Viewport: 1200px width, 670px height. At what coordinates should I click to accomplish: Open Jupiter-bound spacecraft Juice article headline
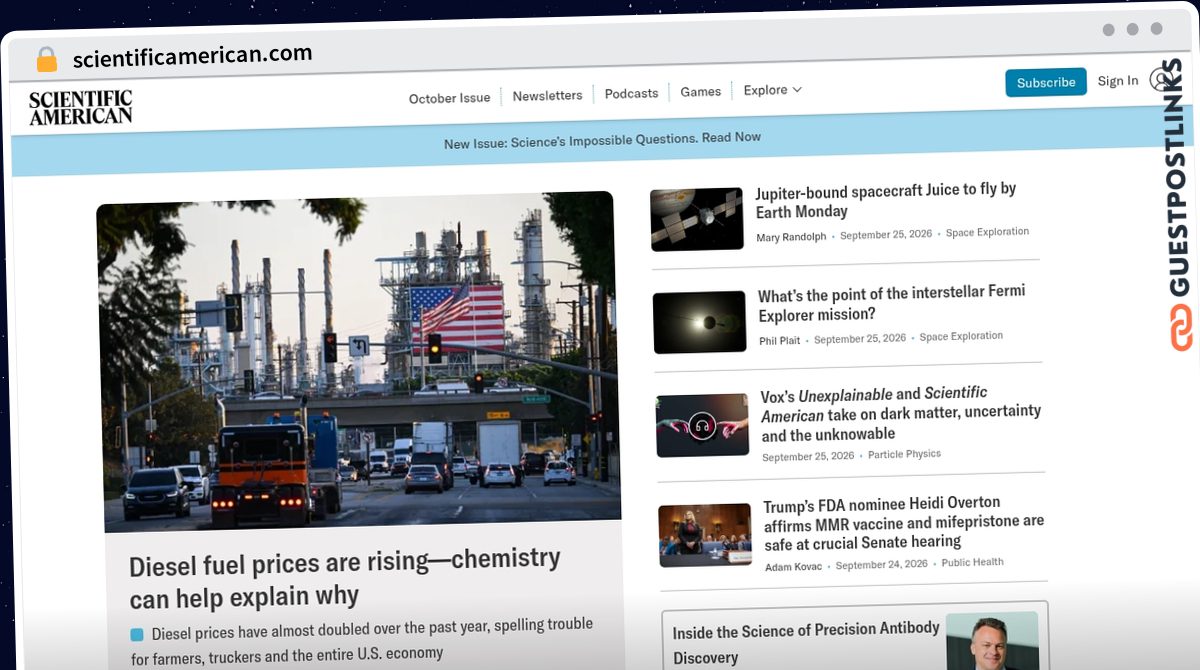pos(885,200)
